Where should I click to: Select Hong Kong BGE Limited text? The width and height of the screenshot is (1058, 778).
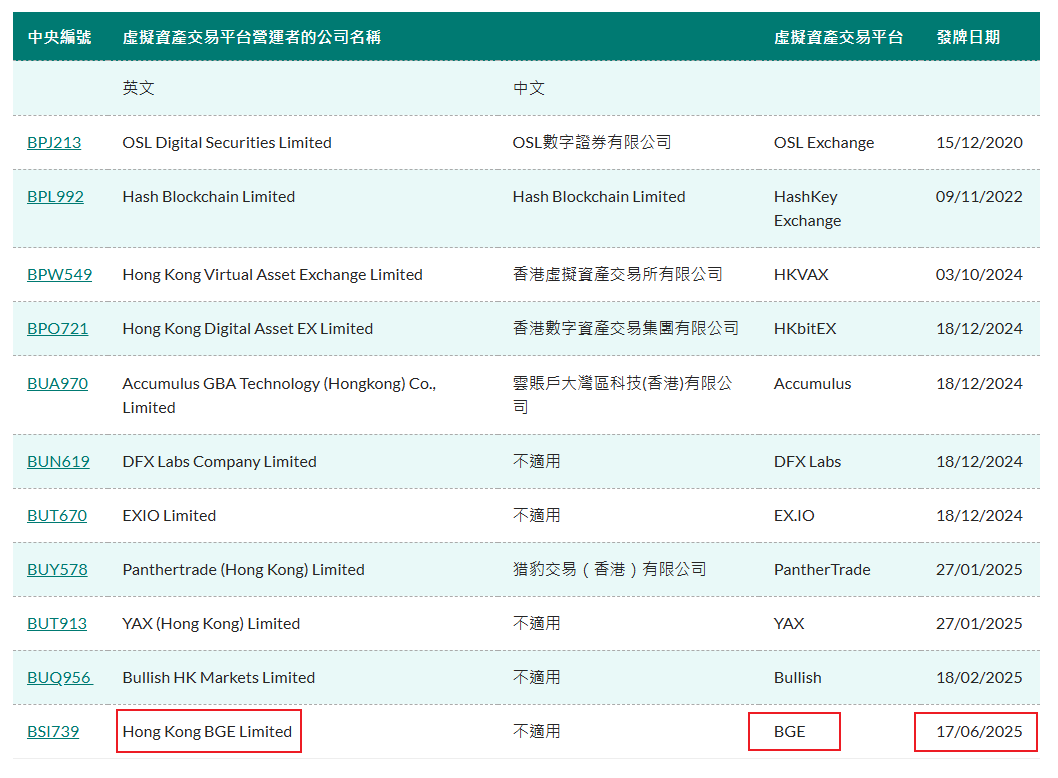207,731
